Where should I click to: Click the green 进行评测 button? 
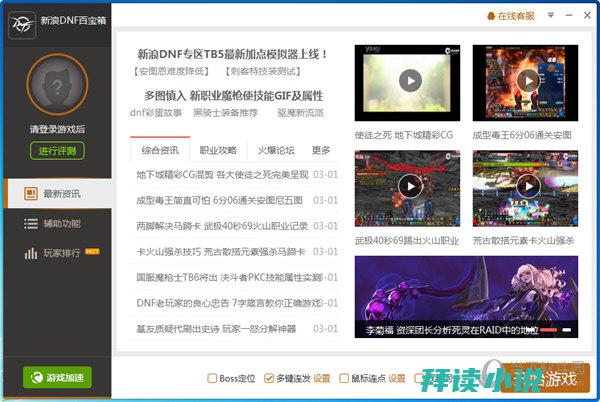(57, 151)
